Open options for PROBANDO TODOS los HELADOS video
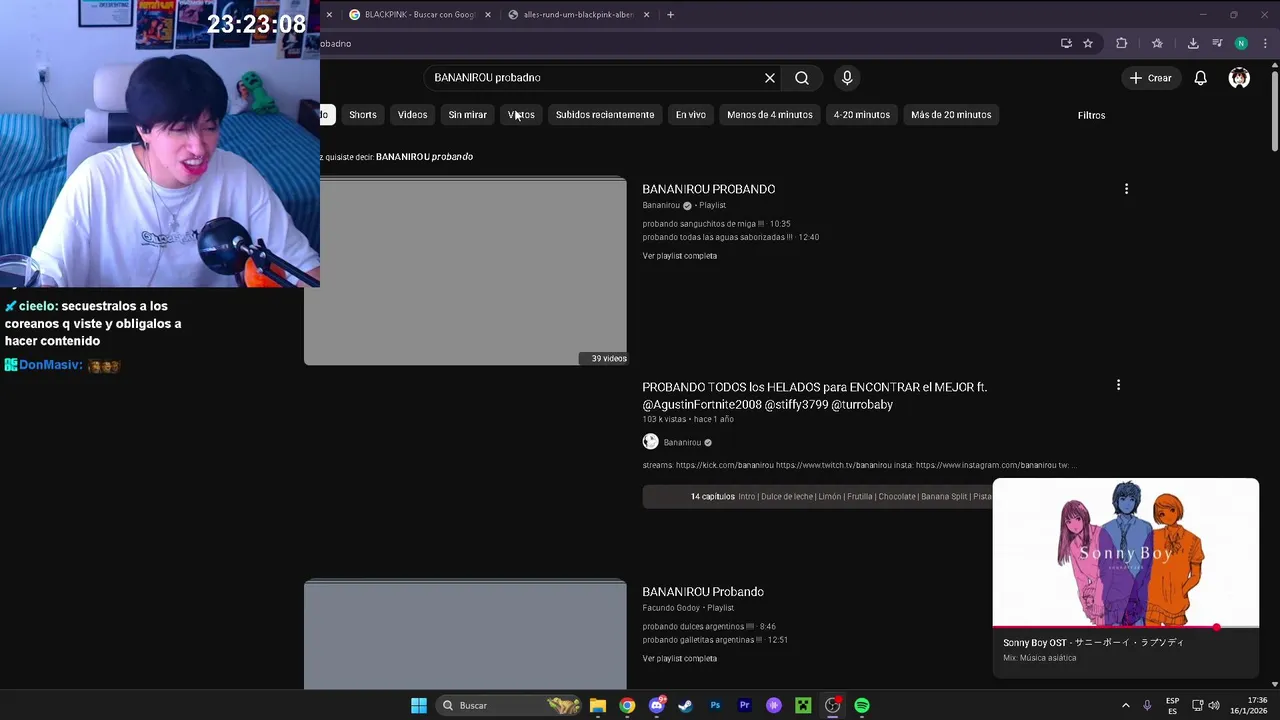 1118,385
